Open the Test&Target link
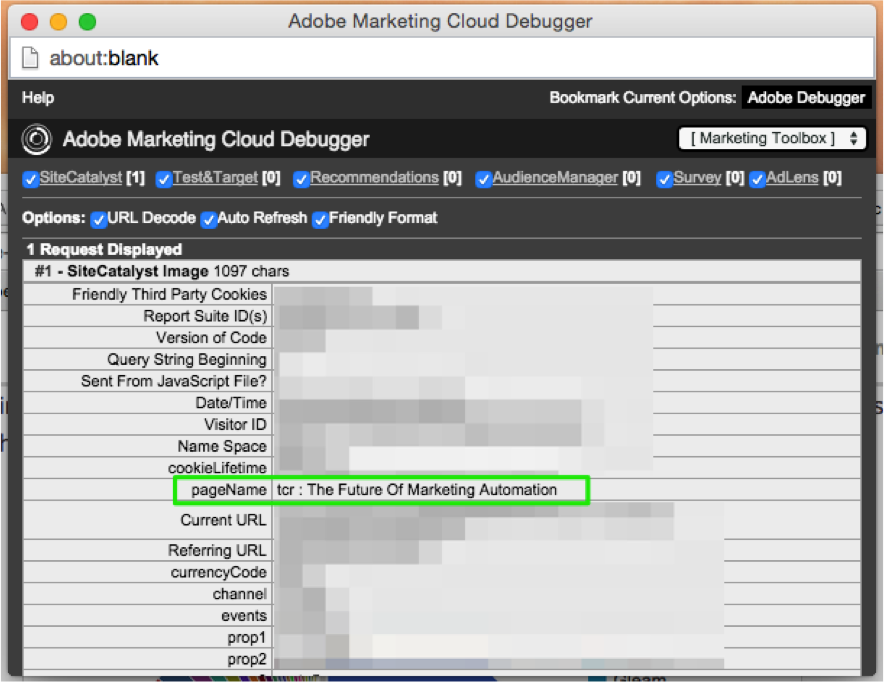The width and height of the screenshot is (884, 682). (x=215, y=178)
